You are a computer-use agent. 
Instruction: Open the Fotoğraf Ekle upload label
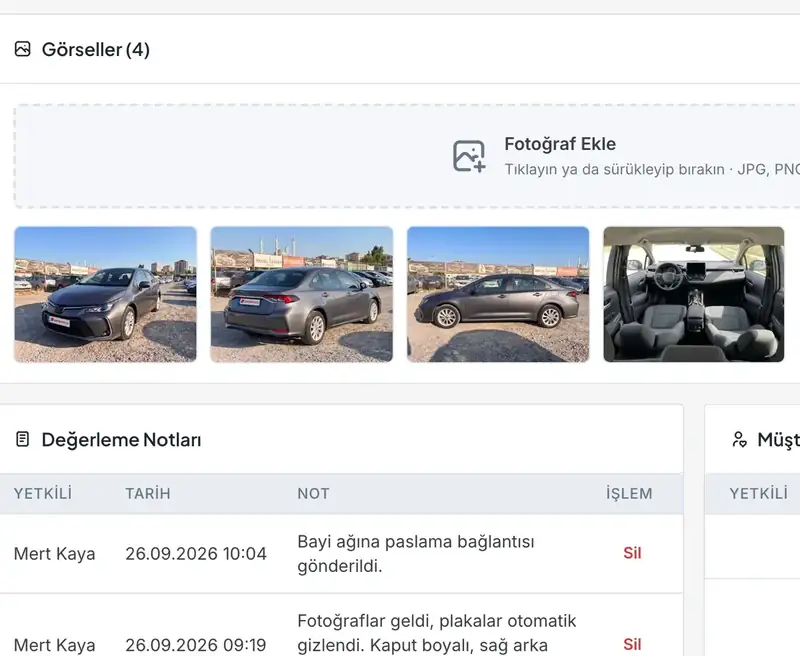point(560,144)
